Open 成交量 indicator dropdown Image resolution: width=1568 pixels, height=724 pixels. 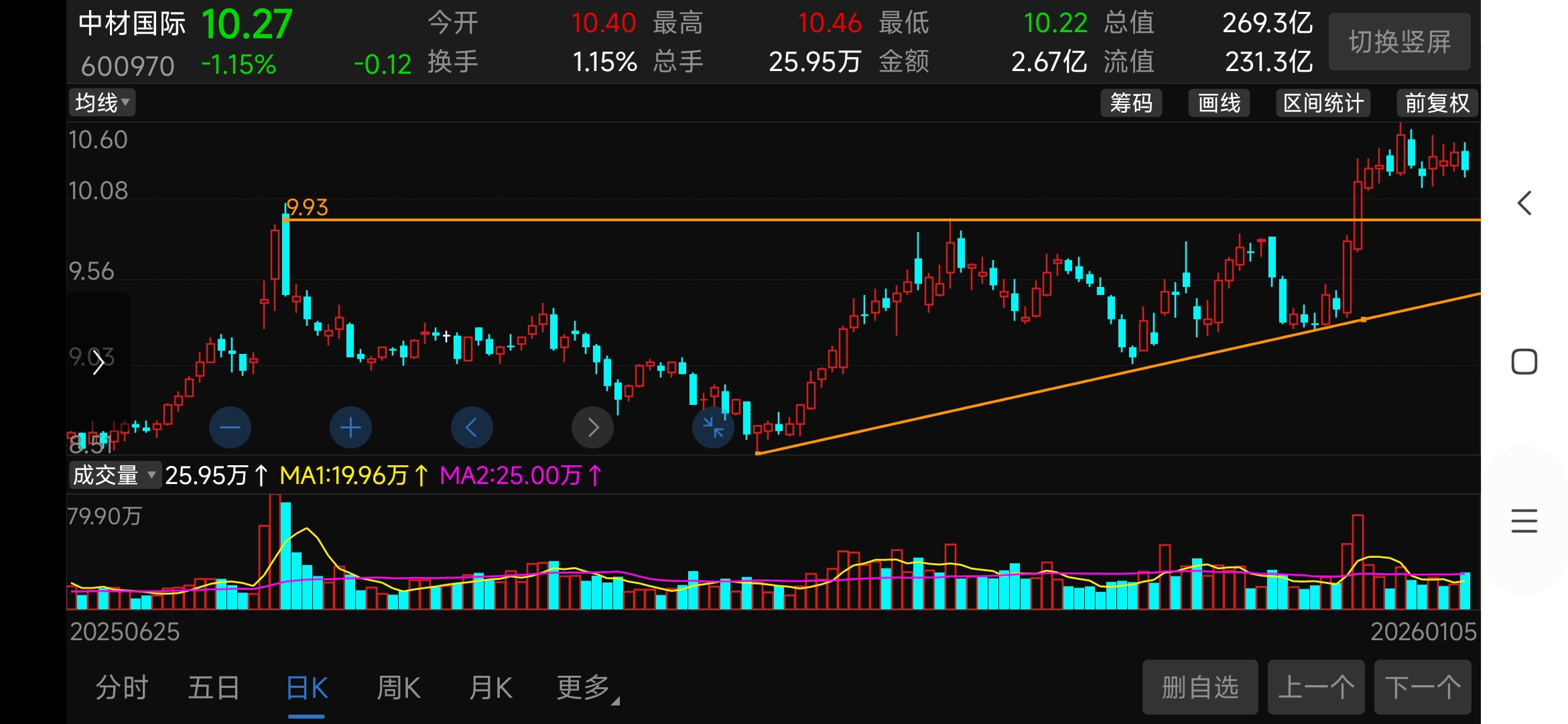[x=115, y=475]
